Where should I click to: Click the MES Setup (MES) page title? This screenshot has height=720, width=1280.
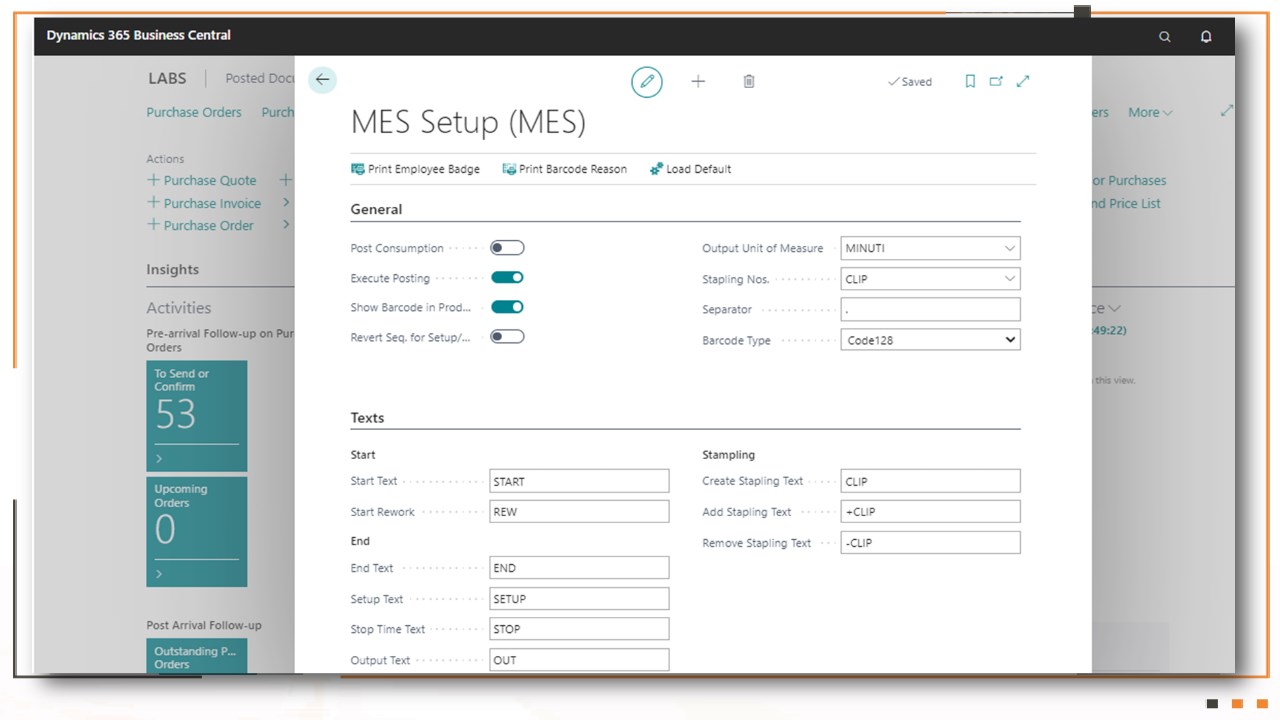(468, 122)
